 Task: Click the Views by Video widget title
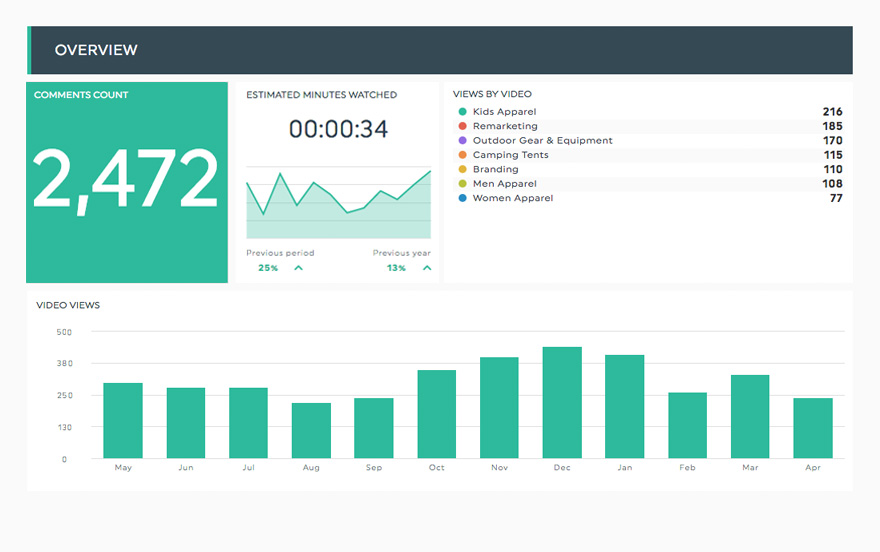point(492,95)
